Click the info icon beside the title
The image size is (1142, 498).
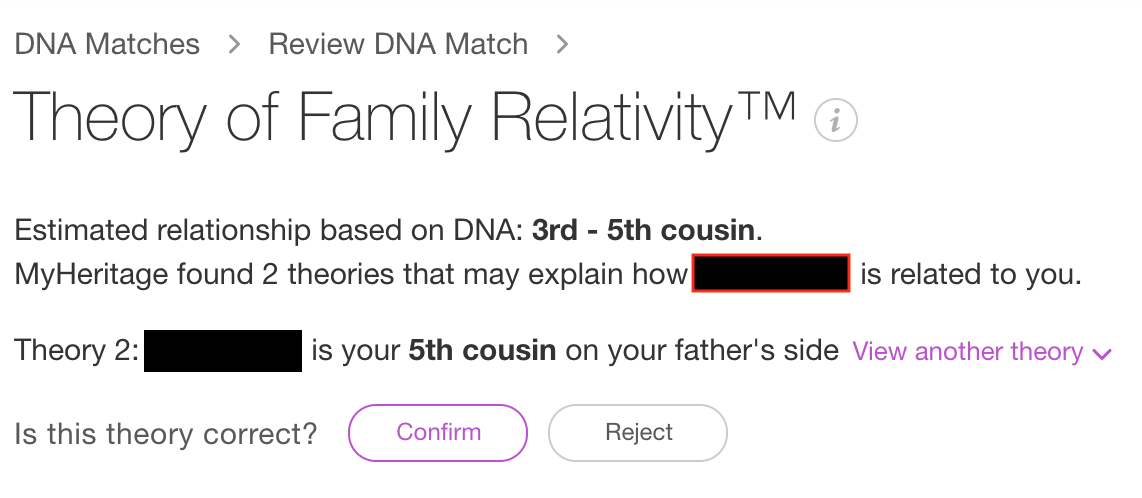coord(836,122)
